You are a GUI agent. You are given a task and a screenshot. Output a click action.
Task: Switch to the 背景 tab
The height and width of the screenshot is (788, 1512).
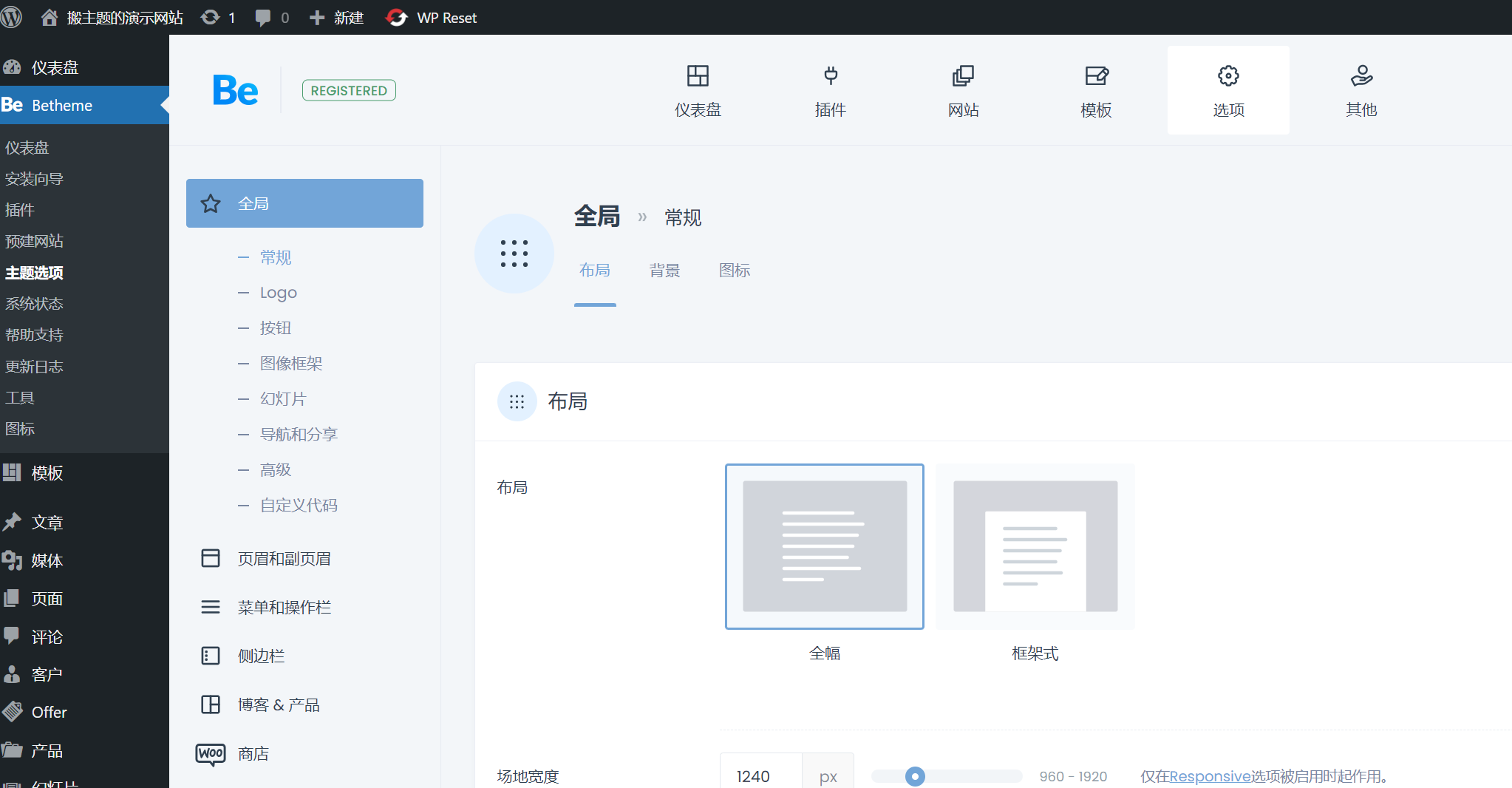(664, 271)
